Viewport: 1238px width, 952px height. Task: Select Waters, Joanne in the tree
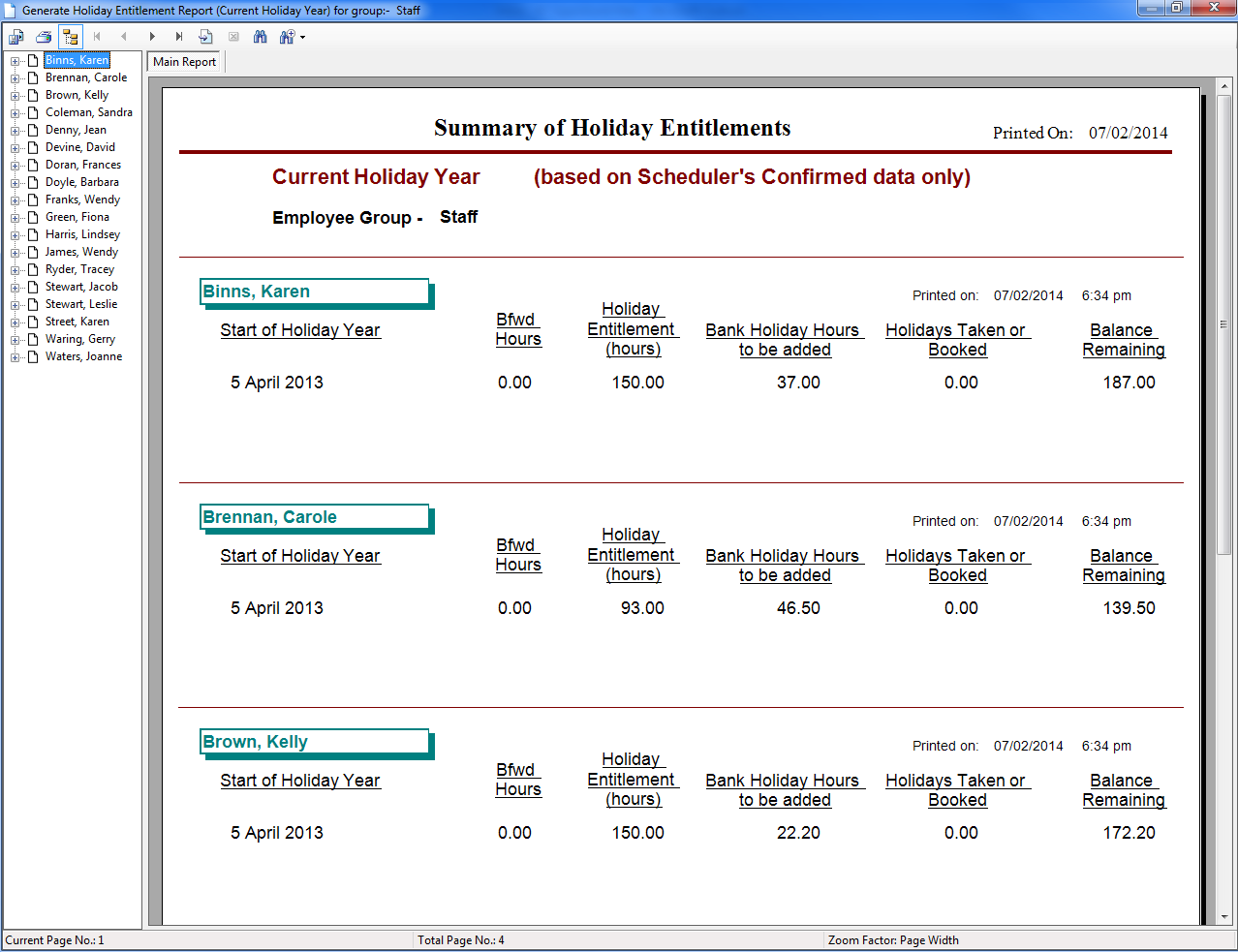(x=83, y=356)
